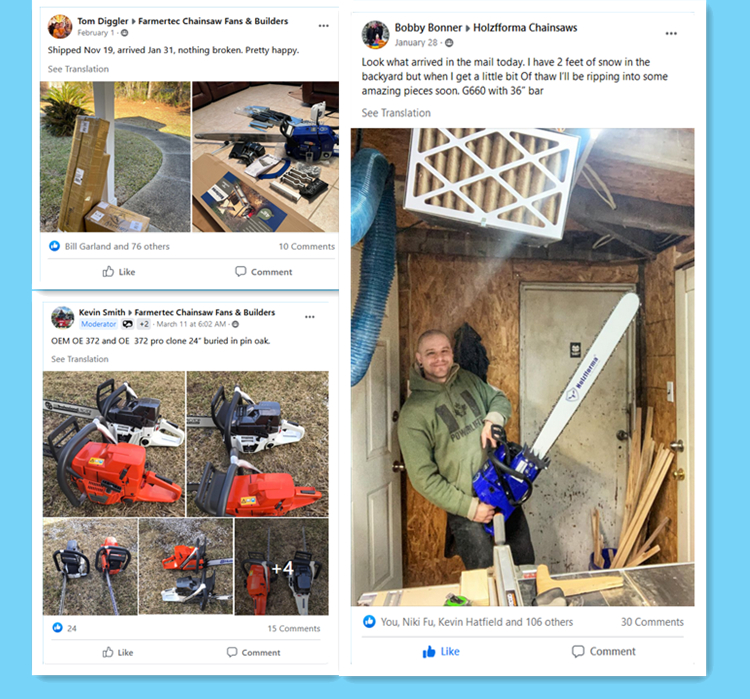Expand the 30 Comments on Bobby Bonner's post

[x=652, y=622]
